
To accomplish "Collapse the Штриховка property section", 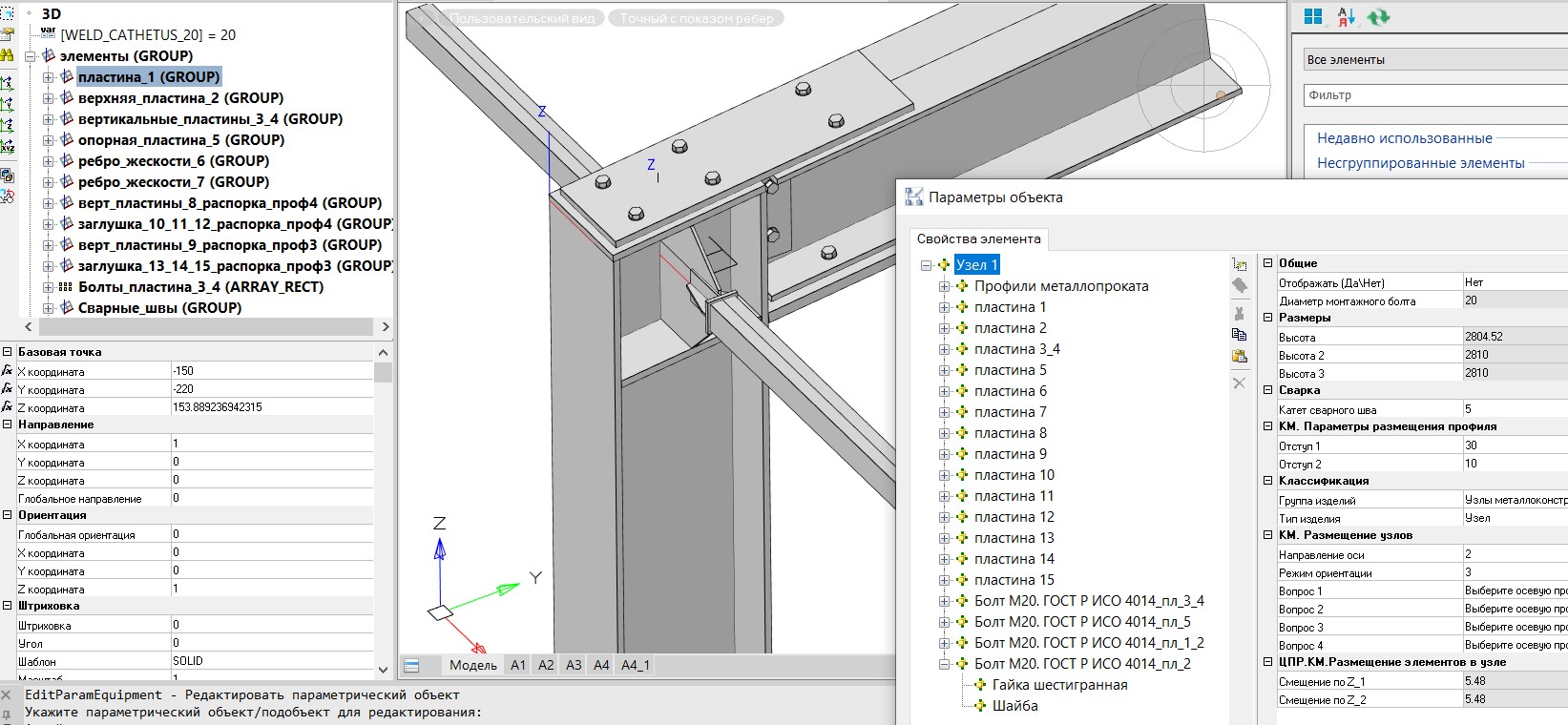I will [8, 606].
